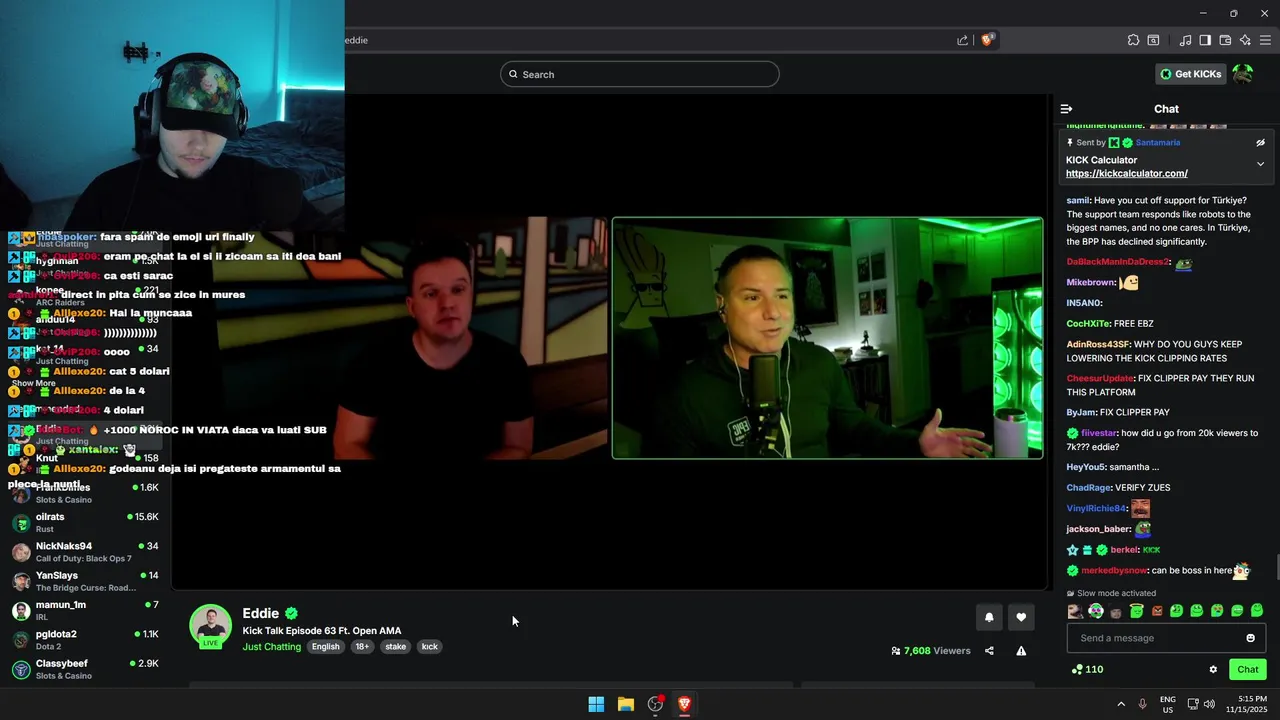Open Eddie's channel avatar
This screenshot has height=720, width=1280.
tap(210, 625)
